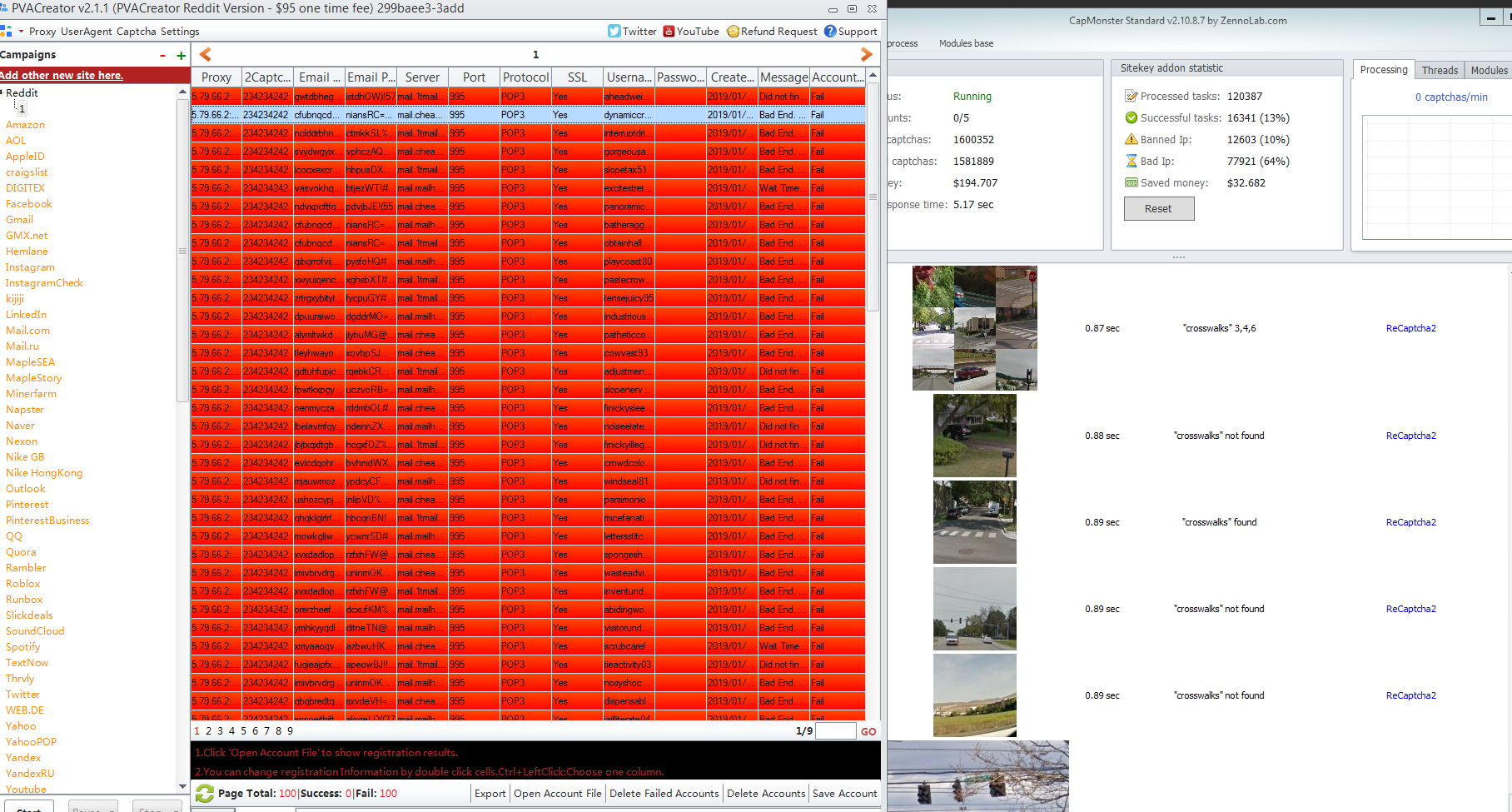Image resolution: width=1512 pixels, height=812 pixels.
Task: Click the Twitter icon in the toolbar
Action: pos(614,32)
